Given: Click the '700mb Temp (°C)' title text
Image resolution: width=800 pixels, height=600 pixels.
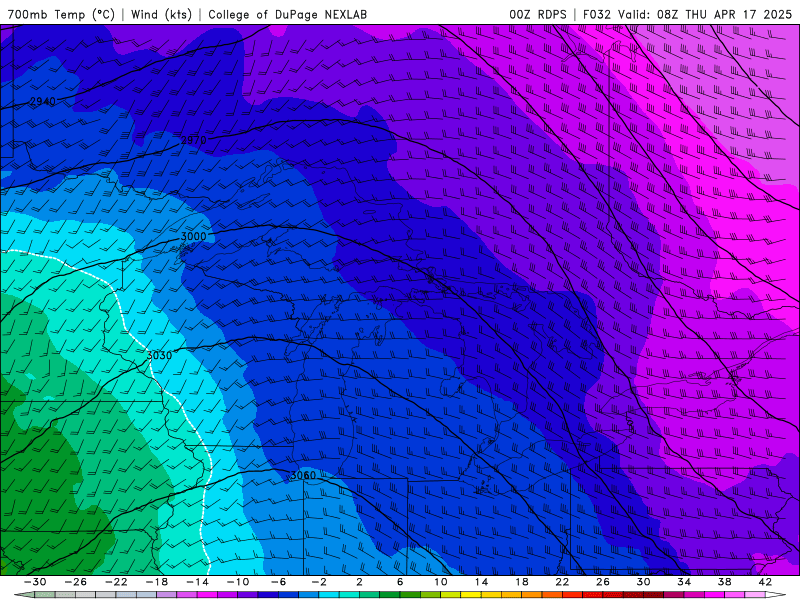Looking at the screenshot, I should coord(61,14).
